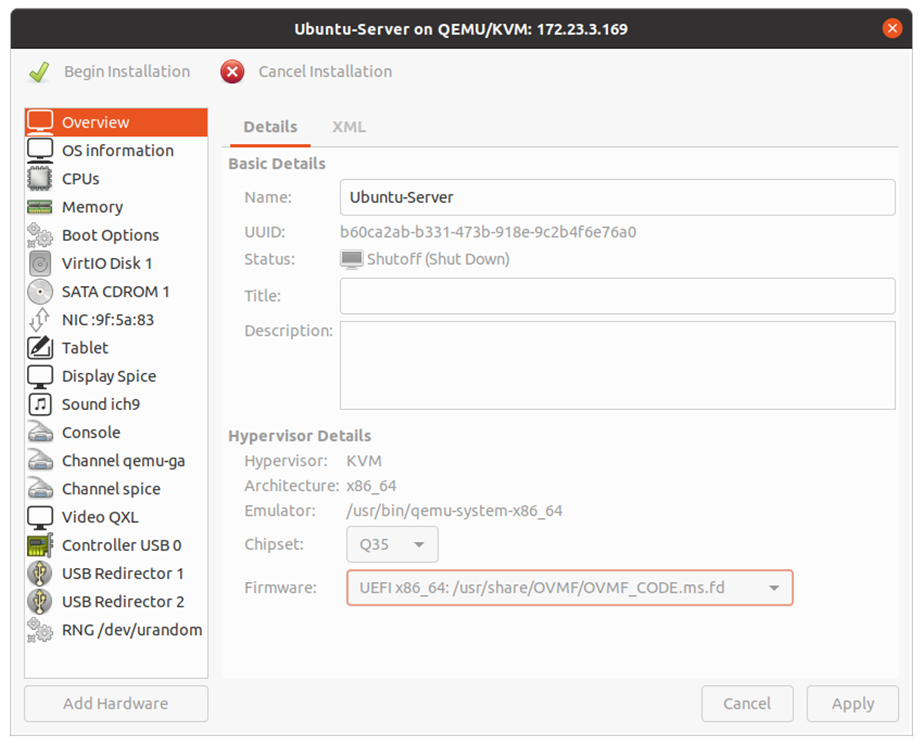Open the Memory hardware entry icon
The image size is (923, 746).
tap(40, 207)
